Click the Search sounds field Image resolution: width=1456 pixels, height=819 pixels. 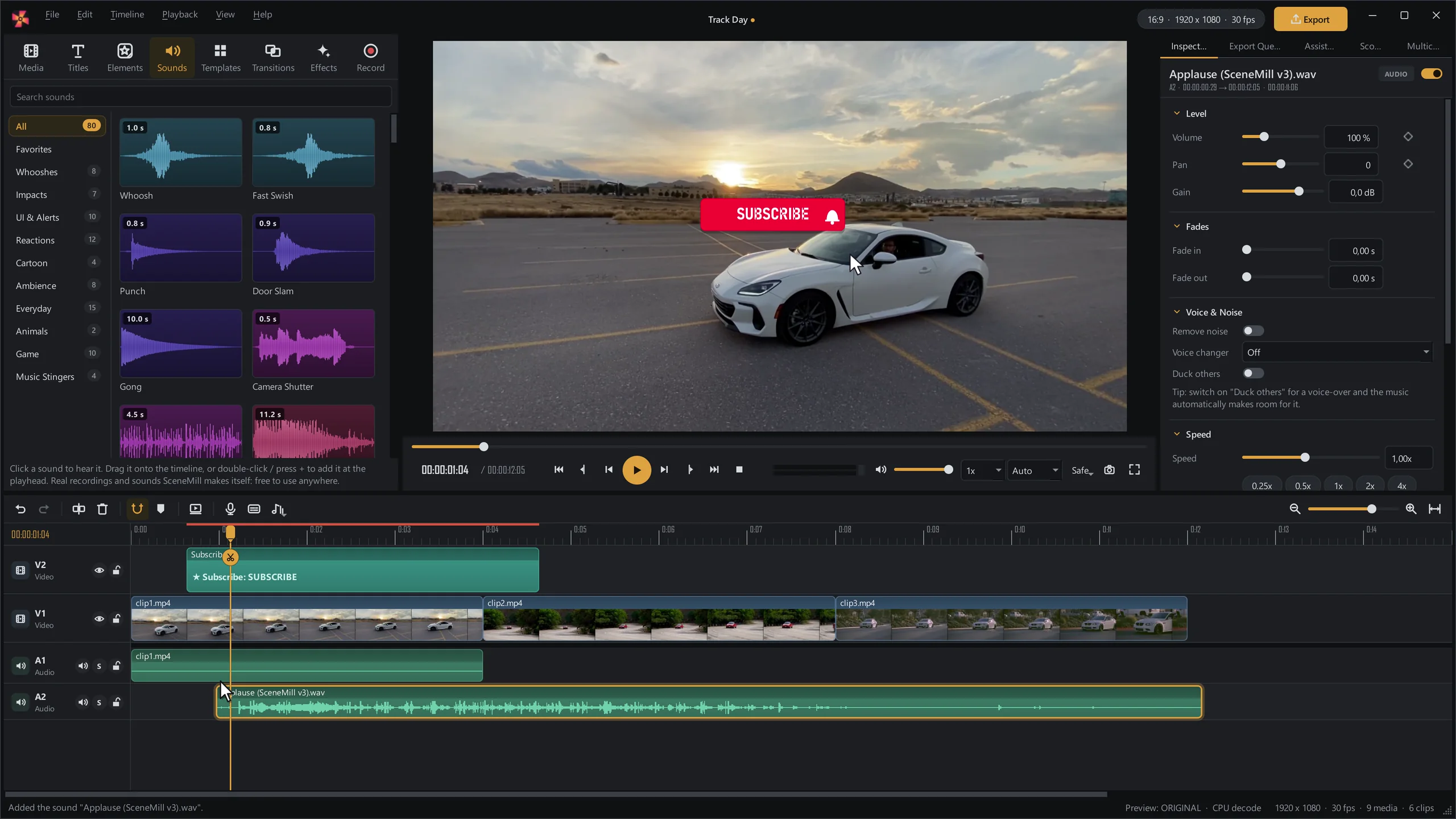point(201,97)
